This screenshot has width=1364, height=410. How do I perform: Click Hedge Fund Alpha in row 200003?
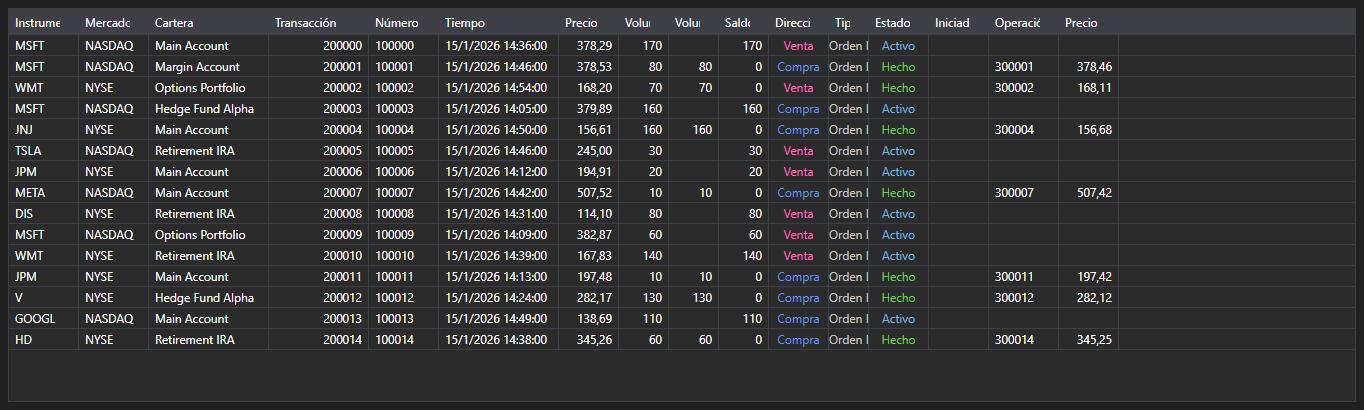208,109
